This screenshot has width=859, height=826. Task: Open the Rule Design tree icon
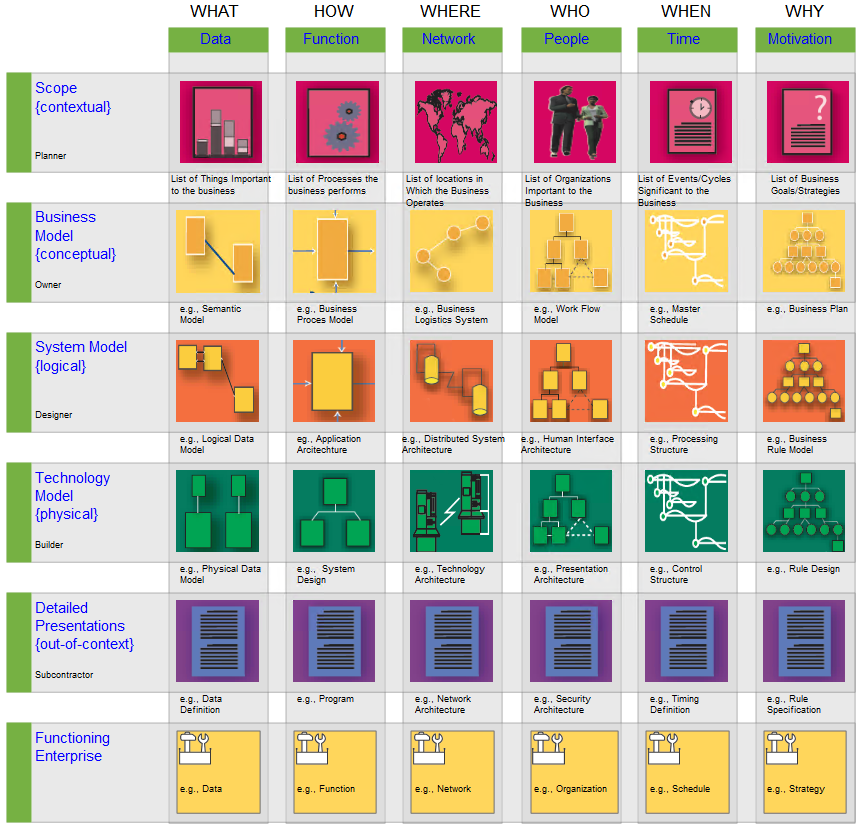click(805, 511)
